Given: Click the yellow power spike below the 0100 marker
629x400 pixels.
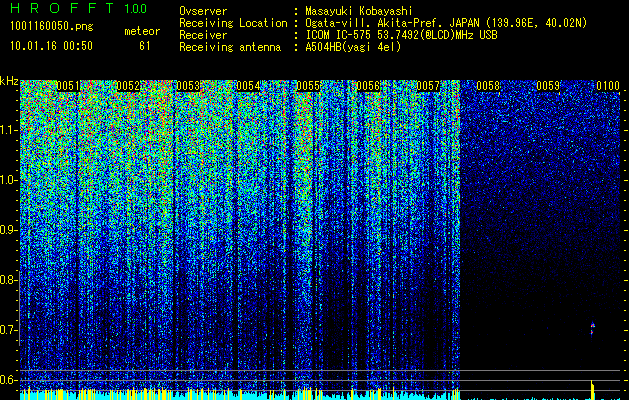Looking at the screenshot, I should [592, 390].
